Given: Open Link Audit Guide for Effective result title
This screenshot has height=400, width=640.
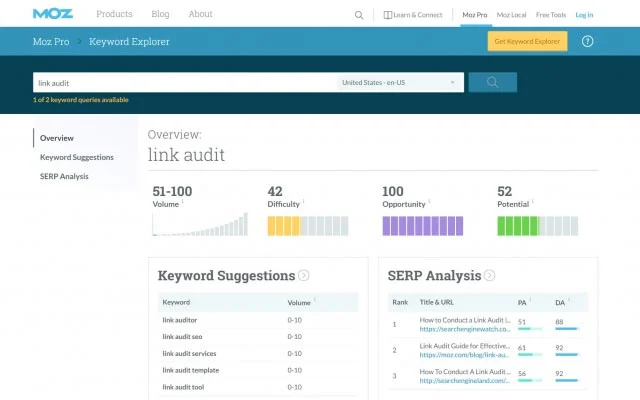Looking at the screenshot, I should [x=465, y=346].
